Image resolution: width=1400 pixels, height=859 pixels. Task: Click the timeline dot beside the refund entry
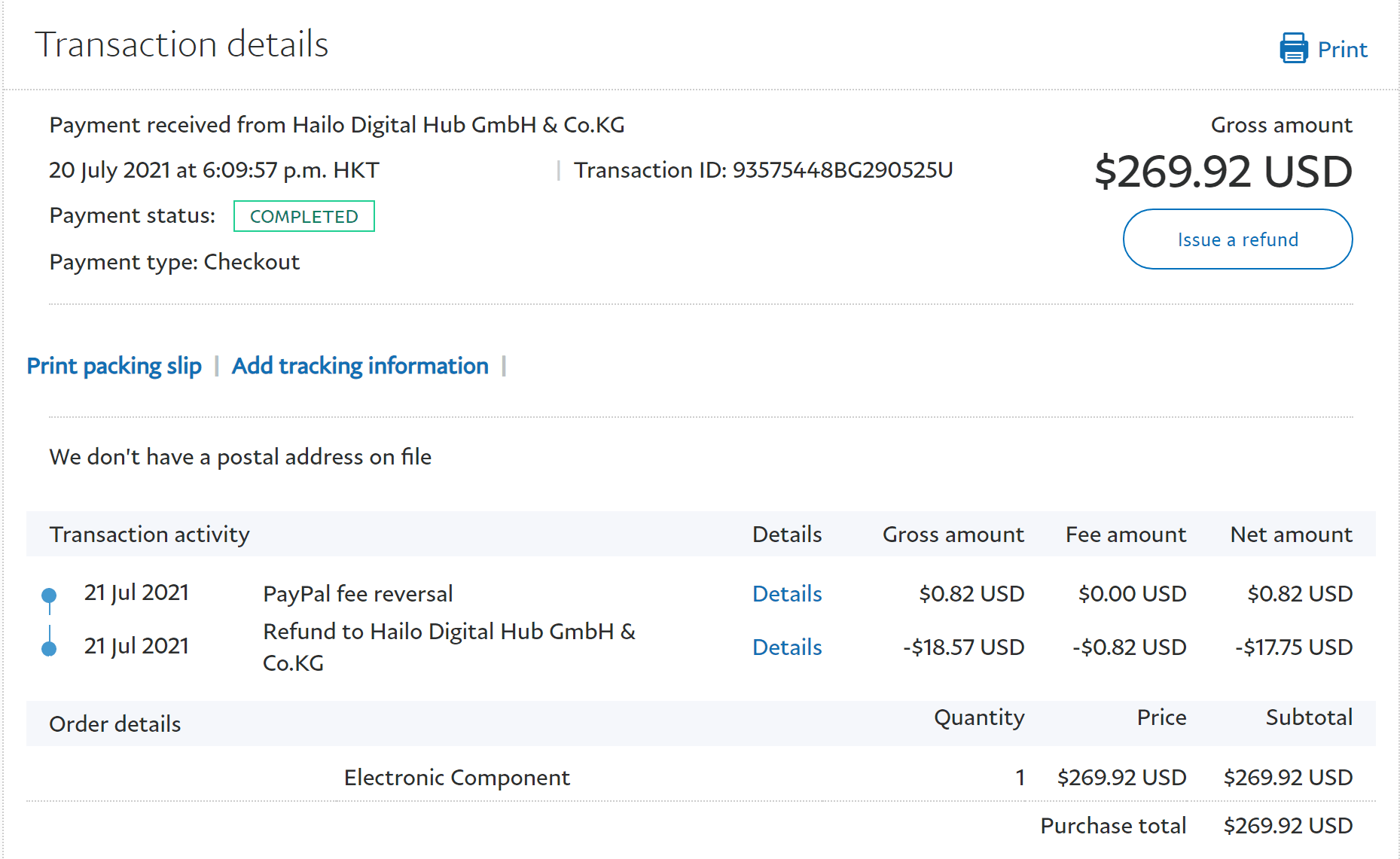[x=49, y=648]
